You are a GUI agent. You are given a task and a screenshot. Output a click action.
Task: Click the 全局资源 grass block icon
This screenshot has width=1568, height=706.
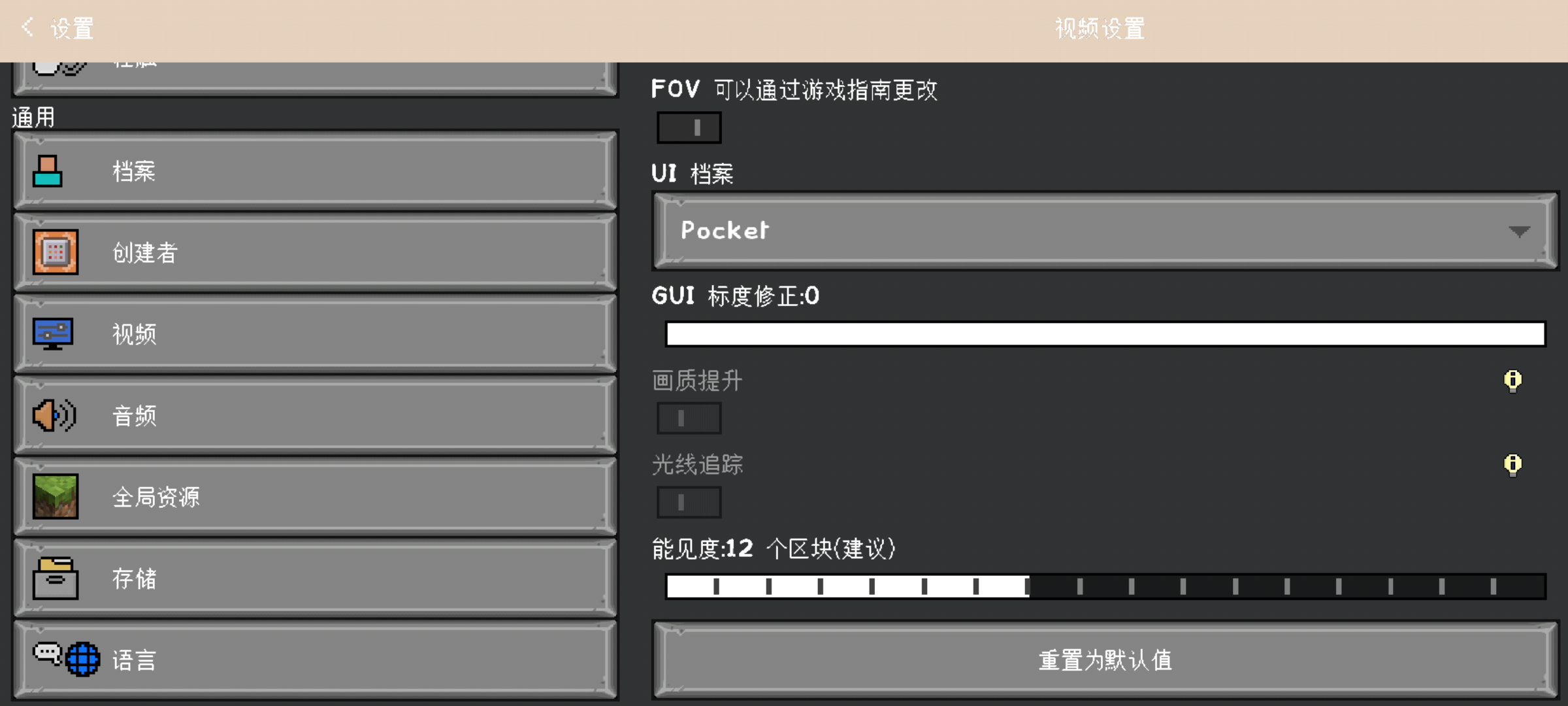pyautogui.click(x=56, y=497)
